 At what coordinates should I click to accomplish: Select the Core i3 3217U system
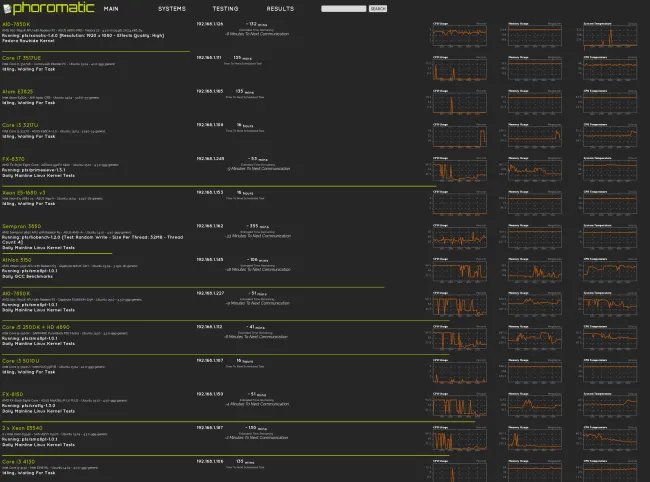click(x=20, y=125)
